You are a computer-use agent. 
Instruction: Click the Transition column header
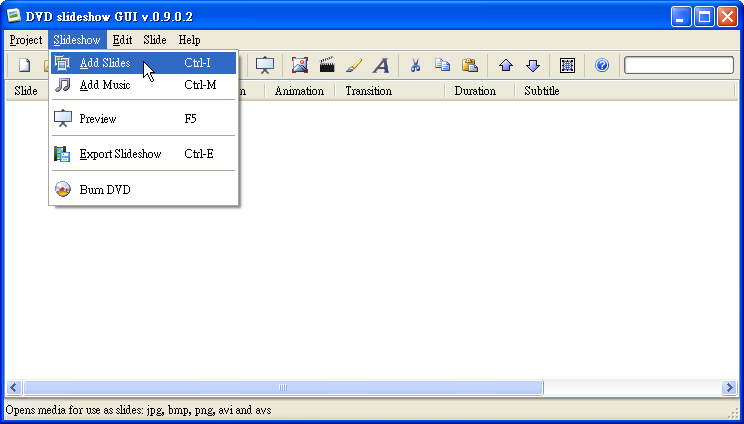point(390,91)
